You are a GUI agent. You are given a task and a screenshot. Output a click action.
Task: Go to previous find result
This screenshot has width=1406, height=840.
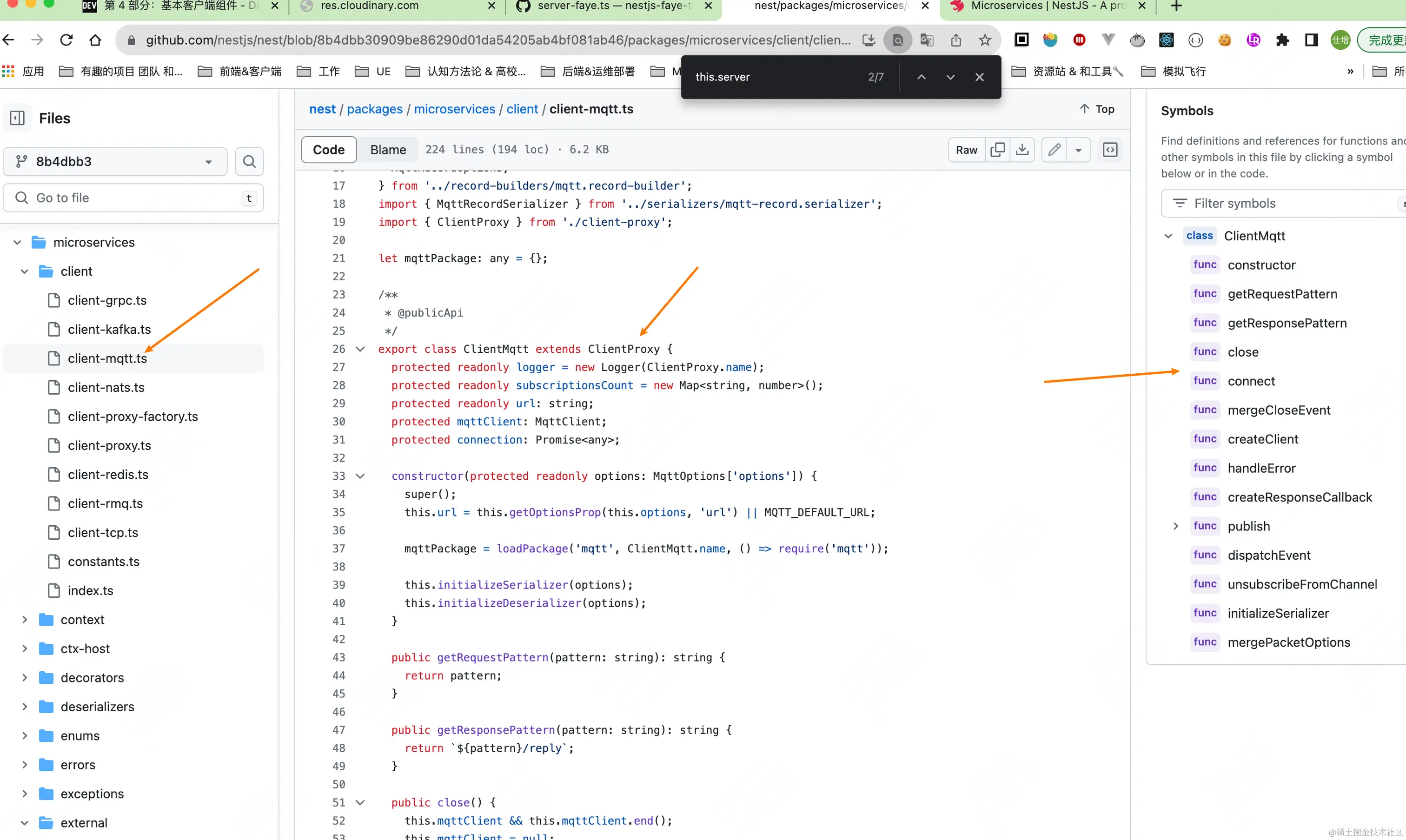(x=922, y=77)
